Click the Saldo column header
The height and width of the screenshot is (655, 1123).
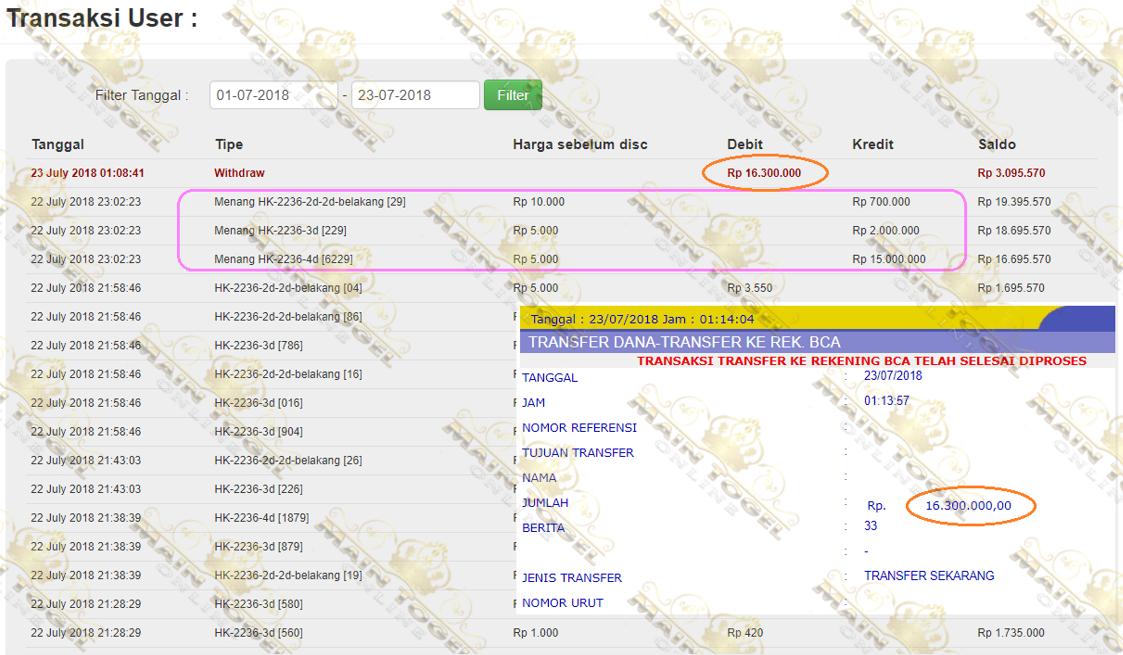tap(997, 144)
